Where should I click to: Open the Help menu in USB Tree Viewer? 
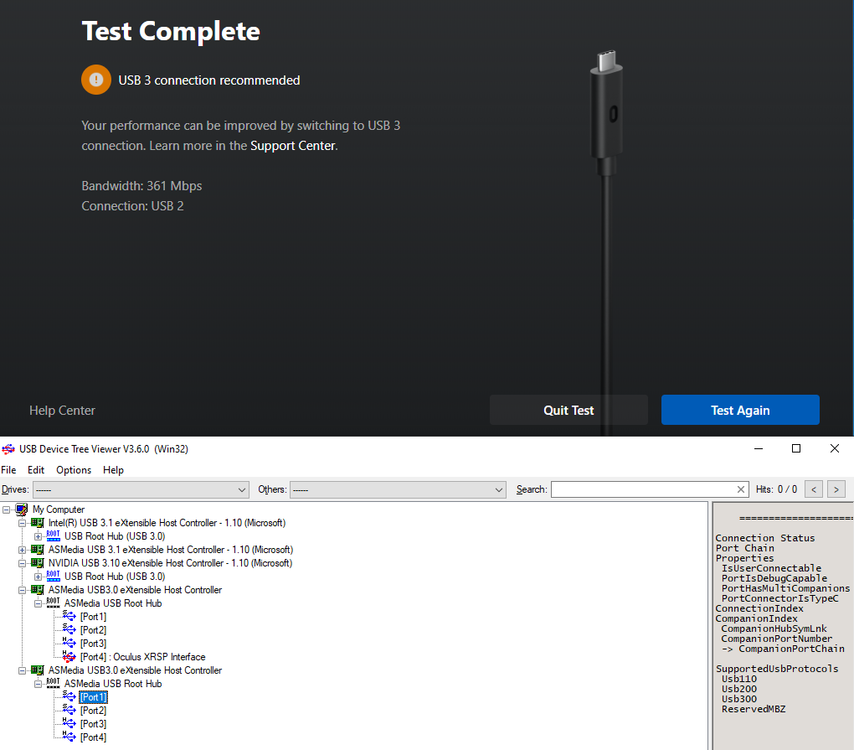pyautogui.click(x=113, y=470)
